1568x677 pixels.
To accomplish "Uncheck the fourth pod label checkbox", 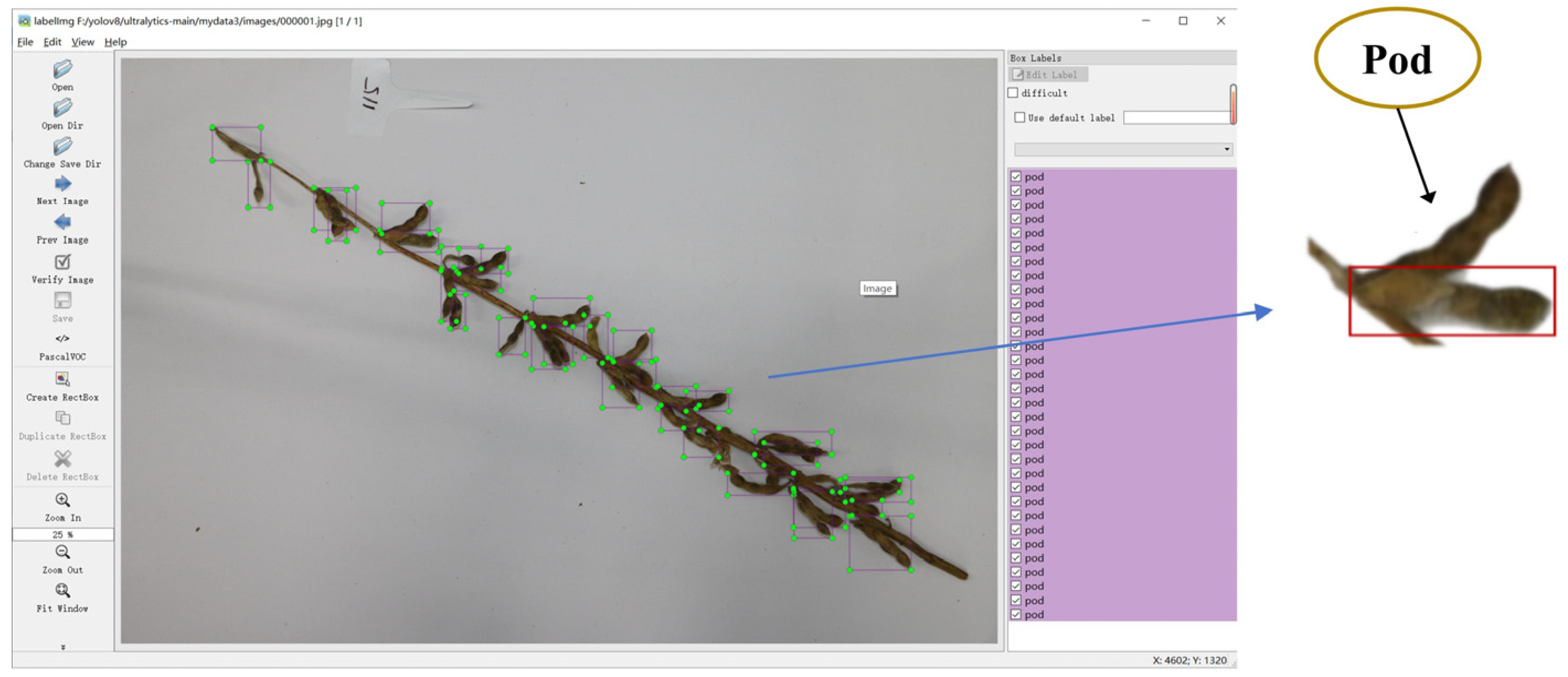I will point(1016,219).
